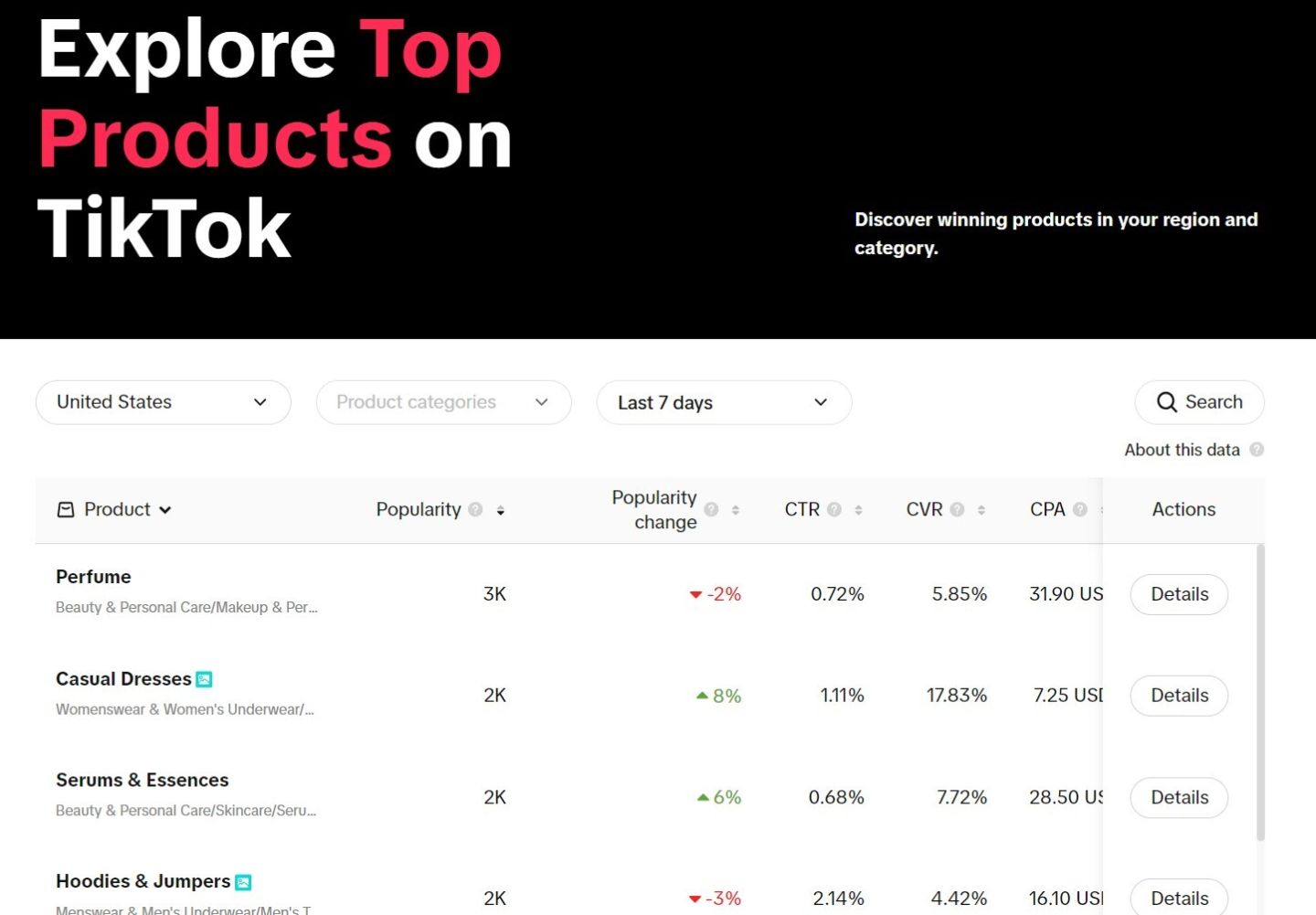1316x915 pixels.
Task: Click the CVR help icon
Action: tap(957, 510)
